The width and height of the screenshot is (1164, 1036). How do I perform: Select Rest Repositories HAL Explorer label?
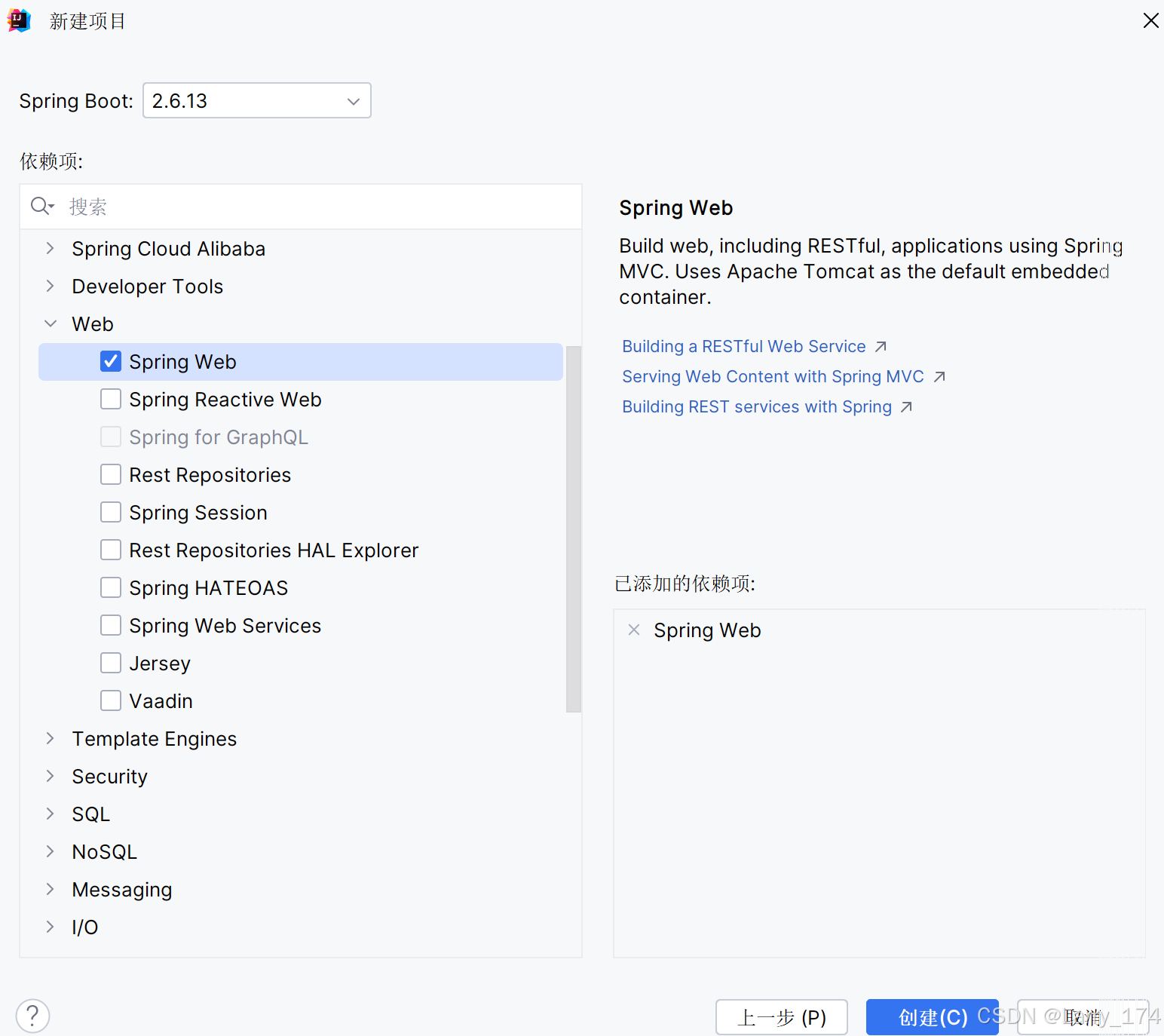pos(274,550)
